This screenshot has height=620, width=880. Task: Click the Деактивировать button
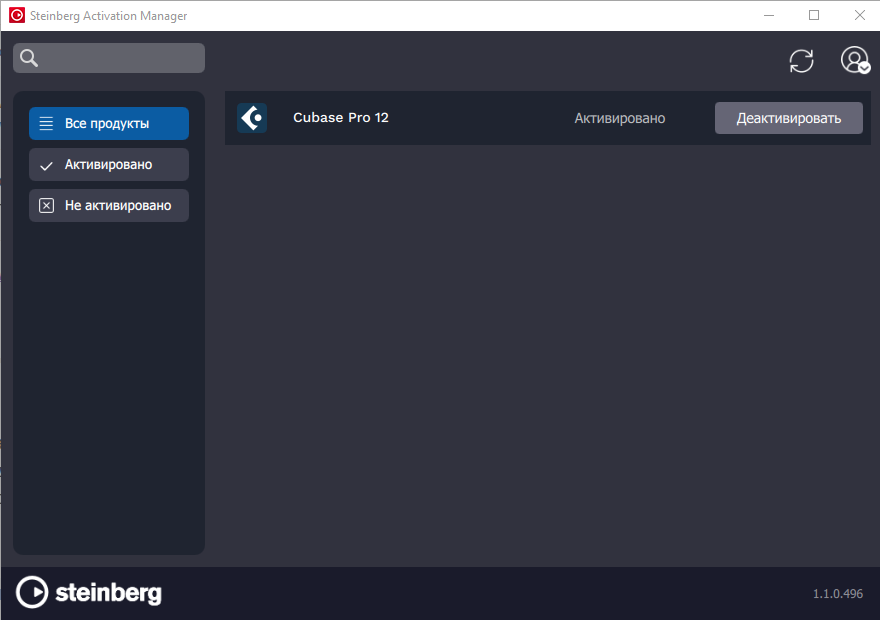click(789, 118)
